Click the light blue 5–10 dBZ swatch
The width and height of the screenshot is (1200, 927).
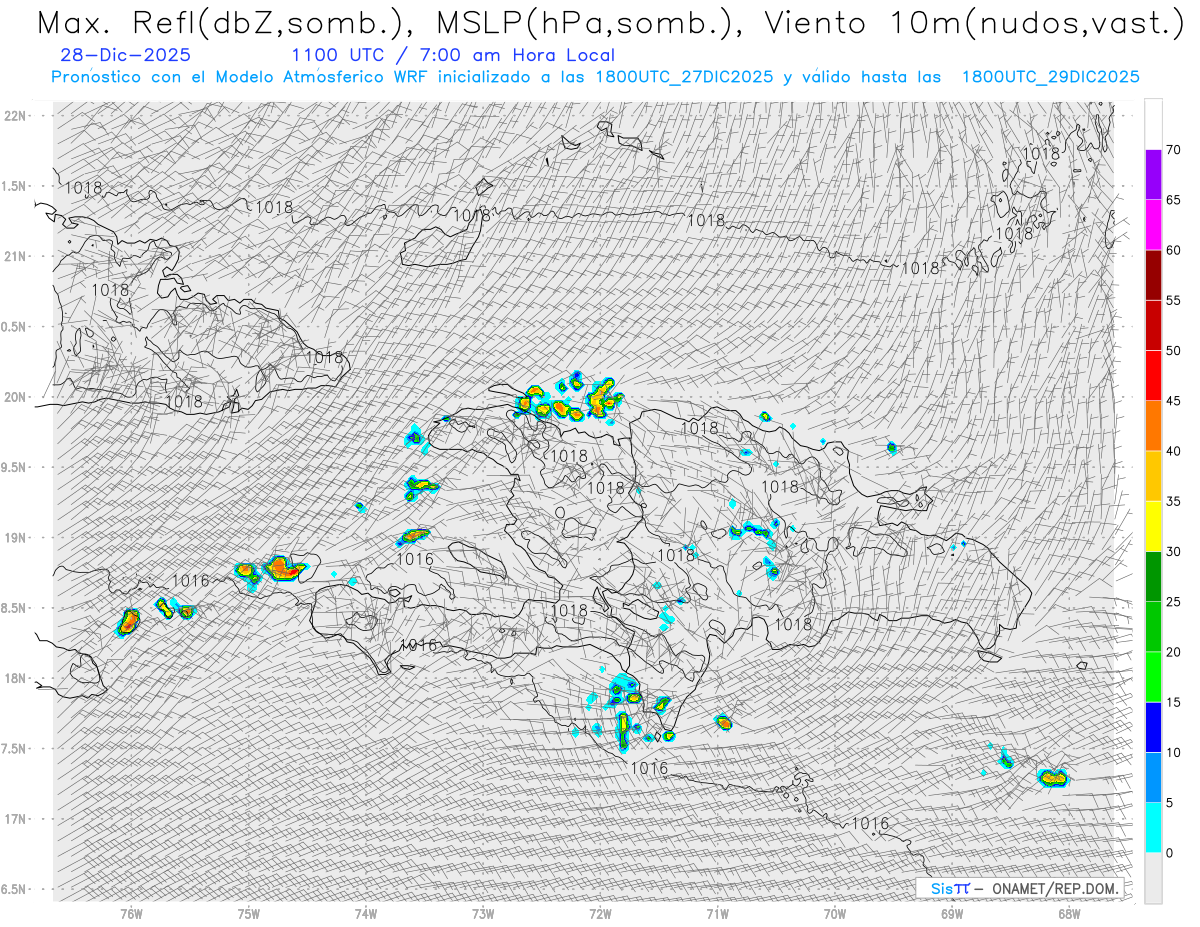pos(1153,777)
